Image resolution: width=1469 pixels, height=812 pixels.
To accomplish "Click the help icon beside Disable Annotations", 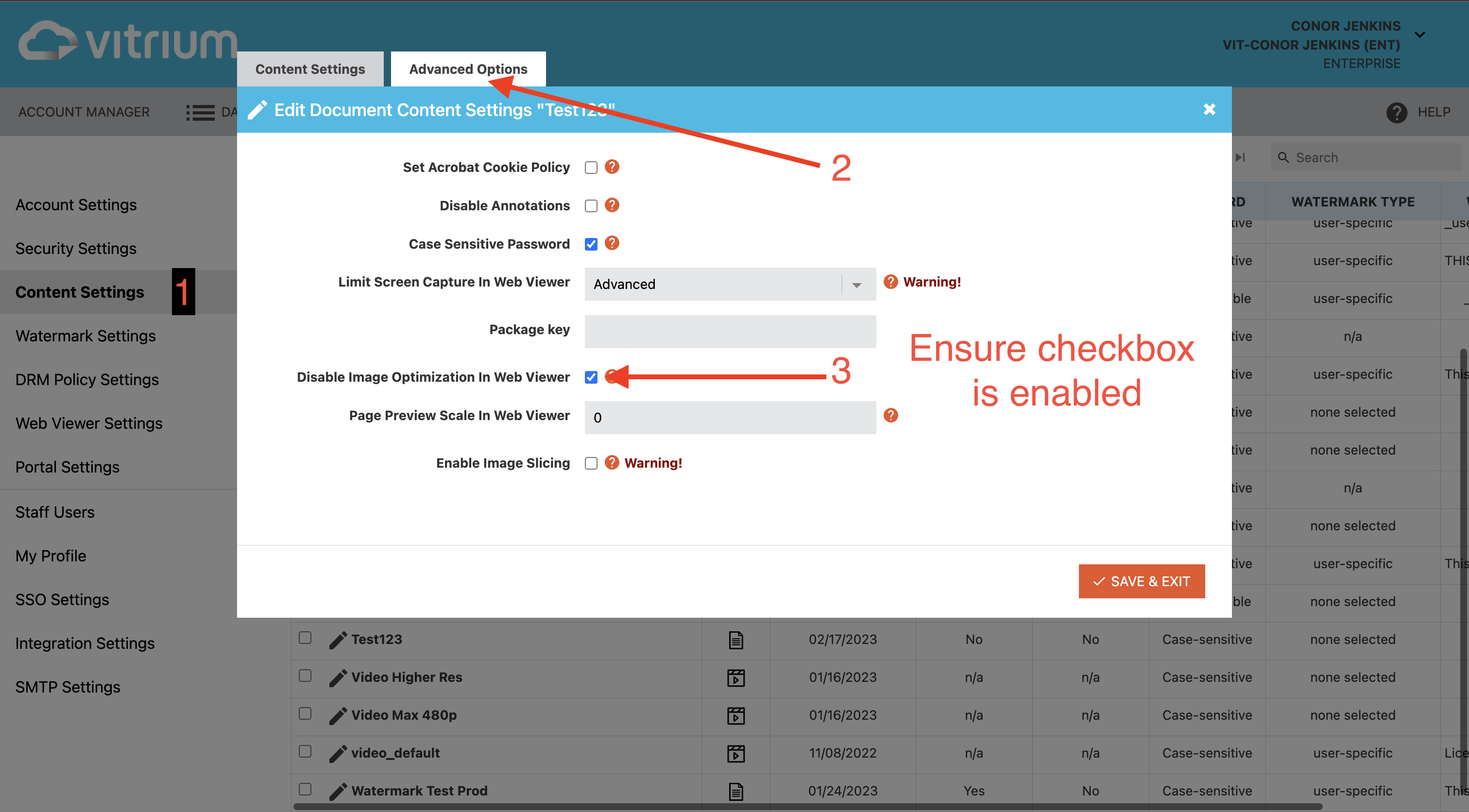I will (612, 205).
